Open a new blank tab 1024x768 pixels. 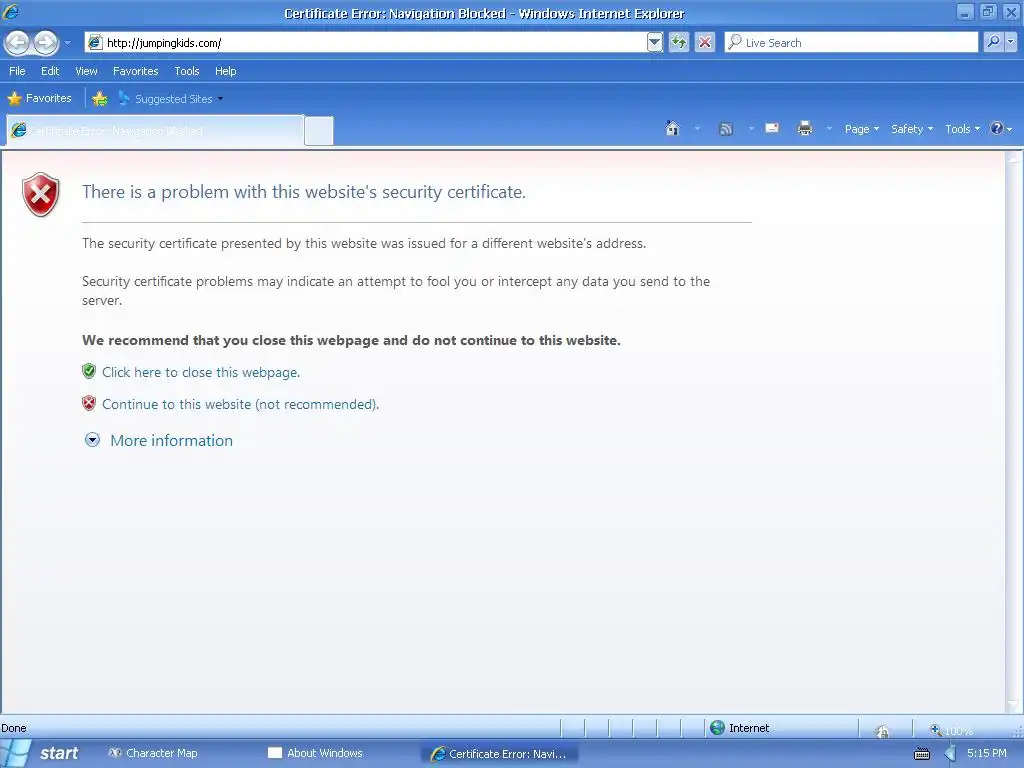coord(319,131)
